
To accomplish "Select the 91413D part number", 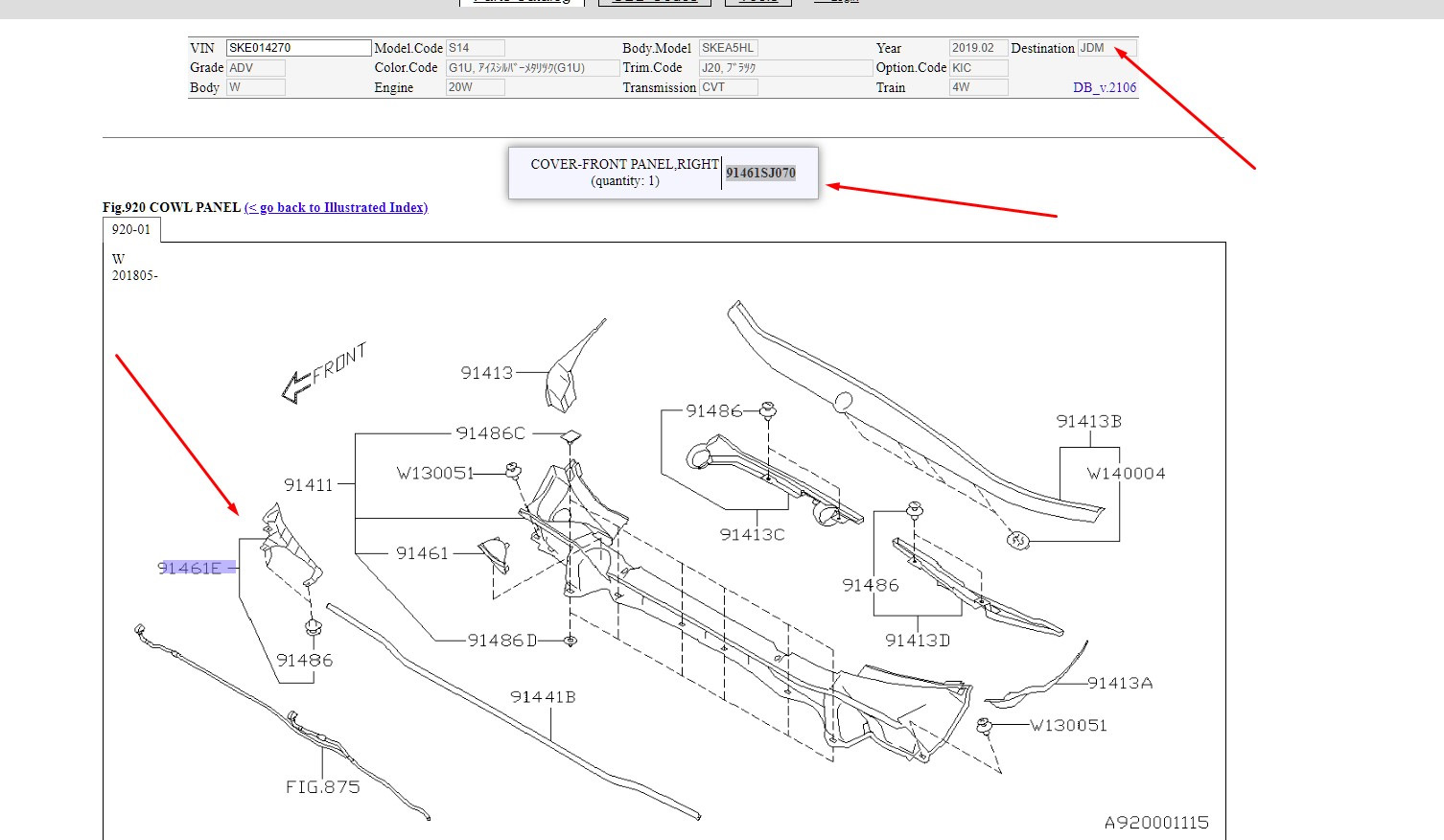I will [917, 641].
